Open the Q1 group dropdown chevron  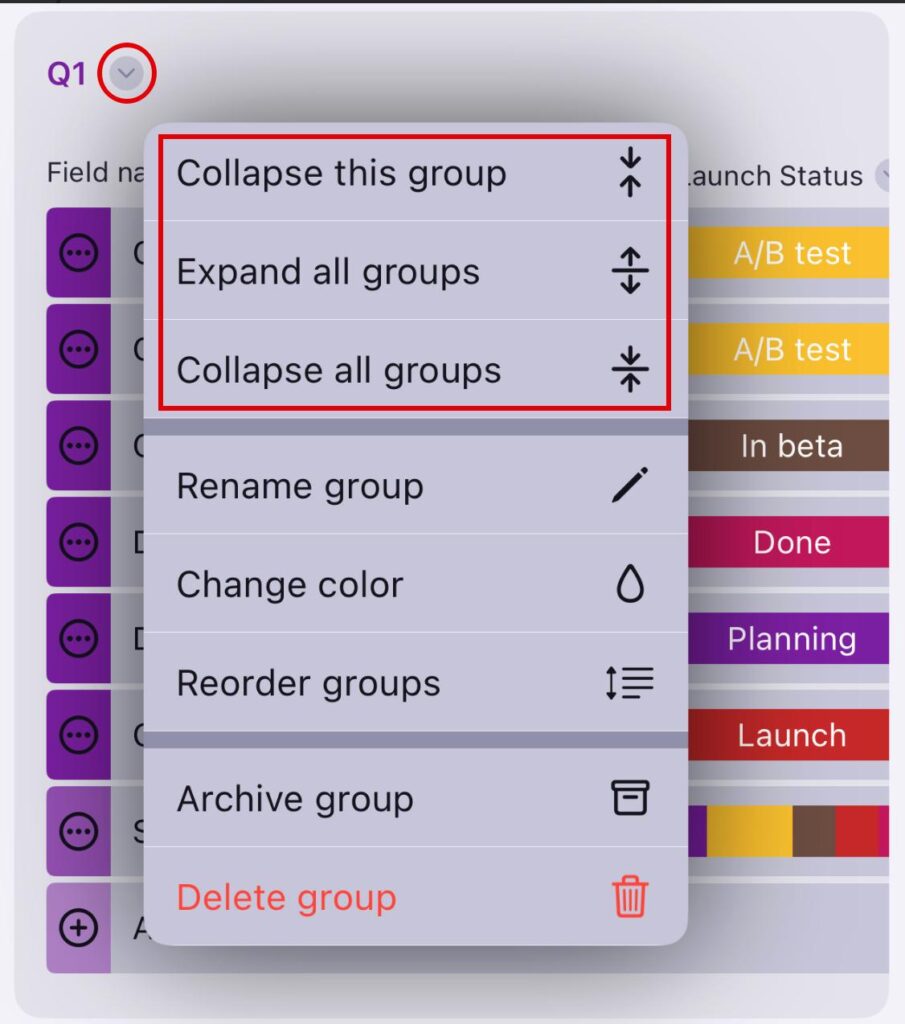[127, 73]
